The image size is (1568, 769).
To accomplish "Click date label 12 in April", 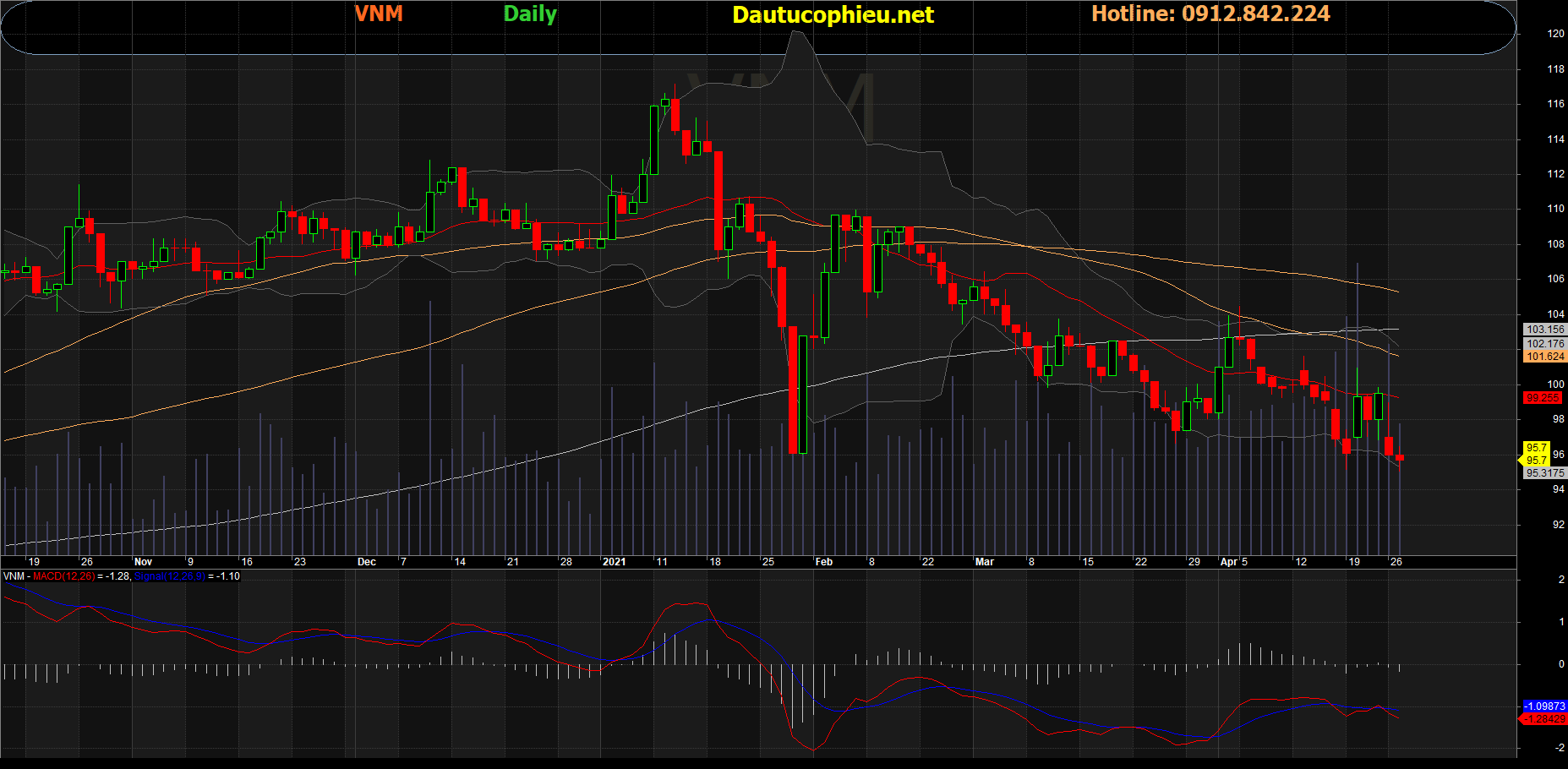I will [1301, 562].
